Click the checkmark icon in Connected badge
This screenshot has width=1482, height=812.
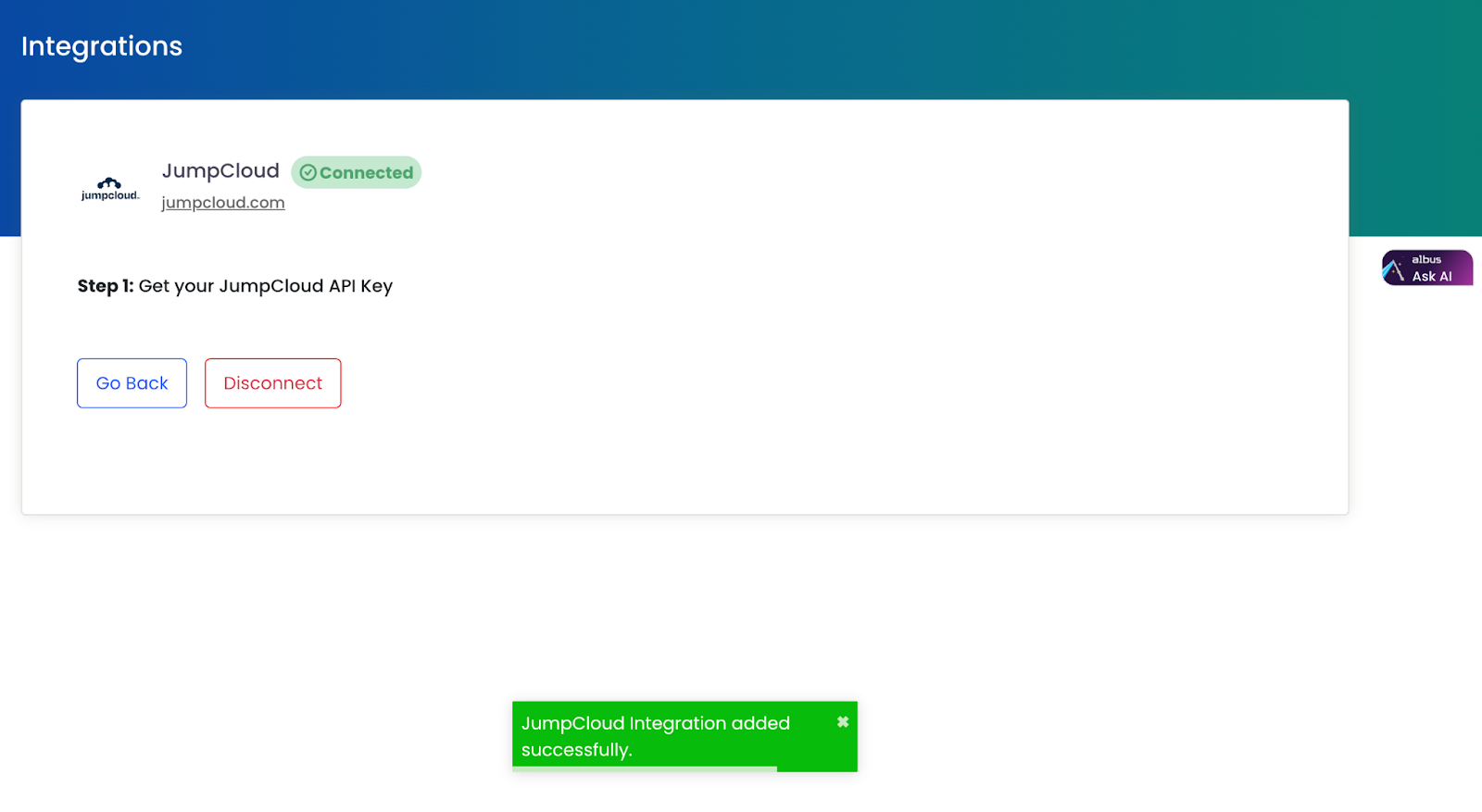(x=308, y=173)
